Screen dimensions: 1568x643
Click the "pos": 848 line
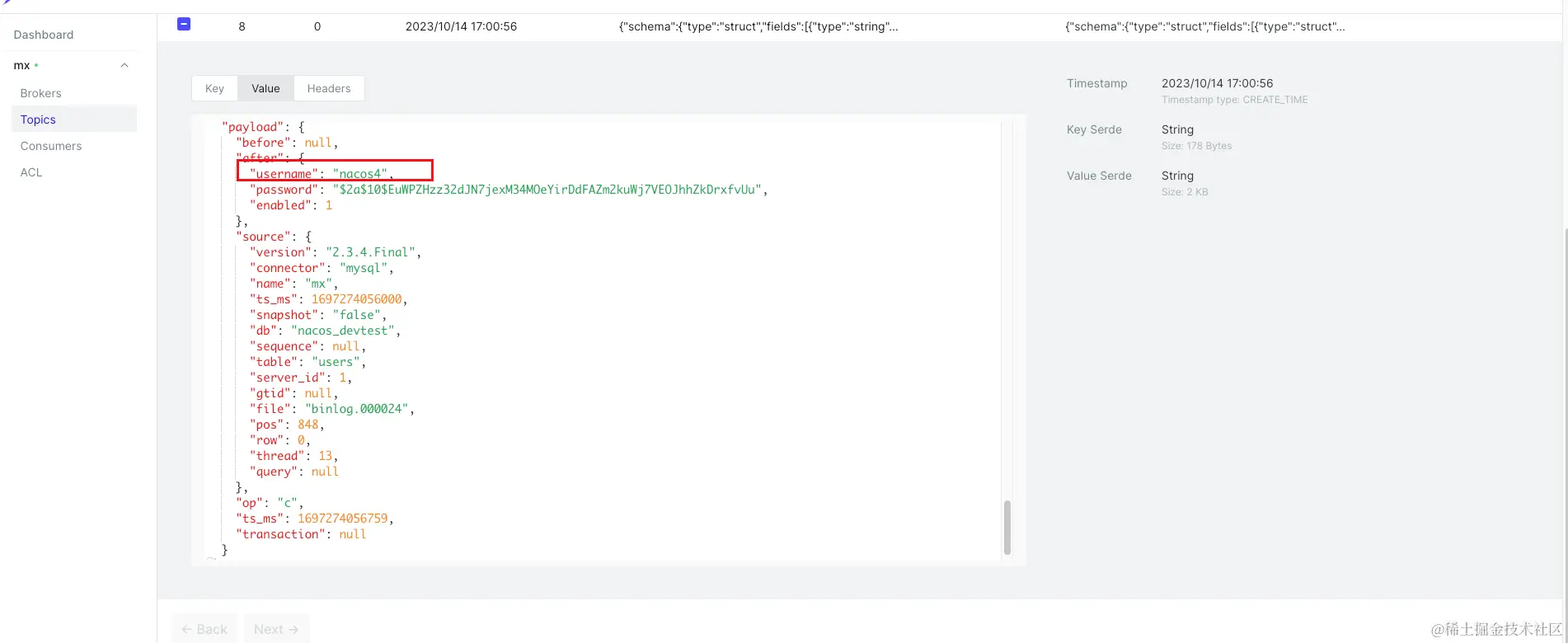[x=287, y=425]
